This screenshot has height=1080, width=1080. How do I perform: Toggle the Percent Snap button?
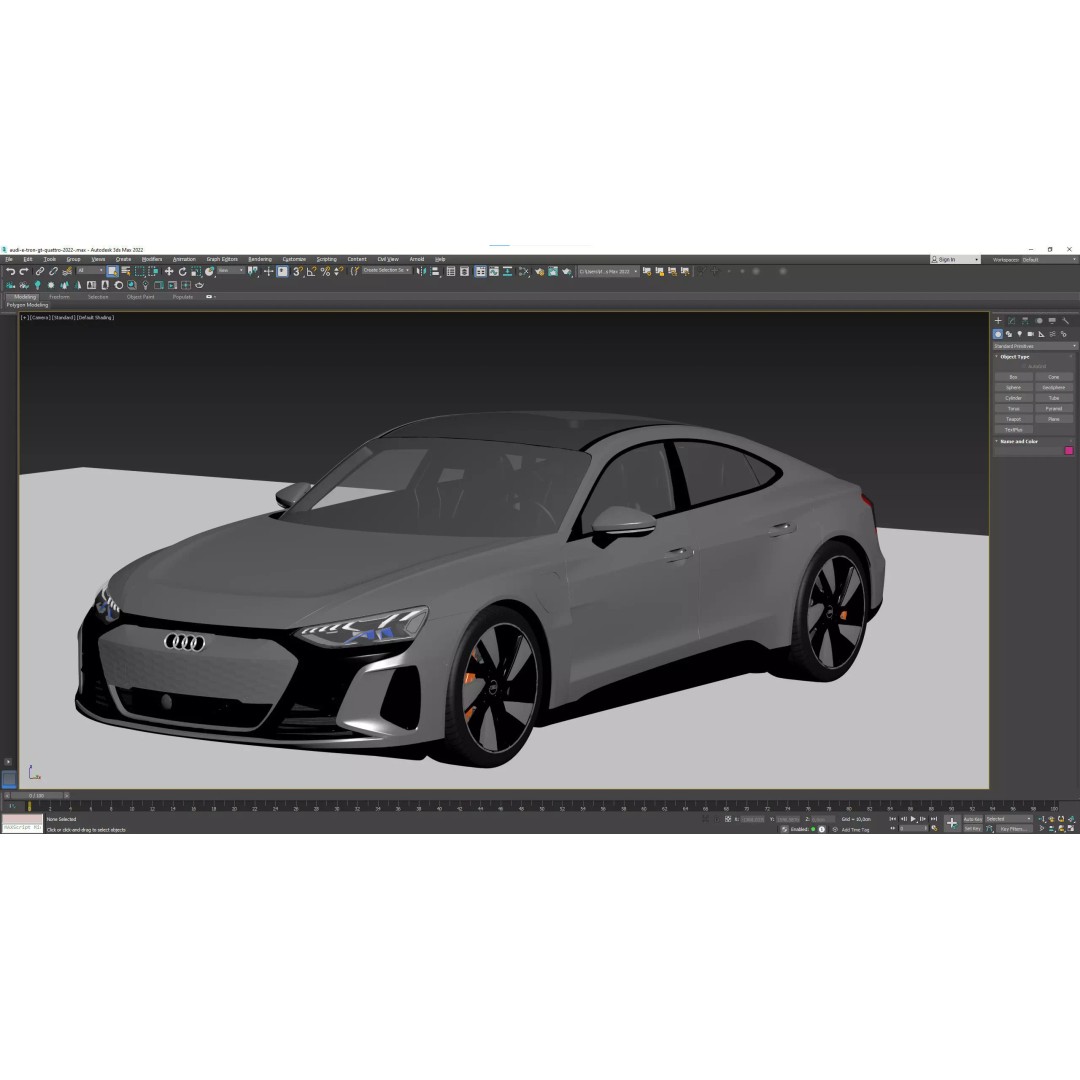(x=325, y=271)
